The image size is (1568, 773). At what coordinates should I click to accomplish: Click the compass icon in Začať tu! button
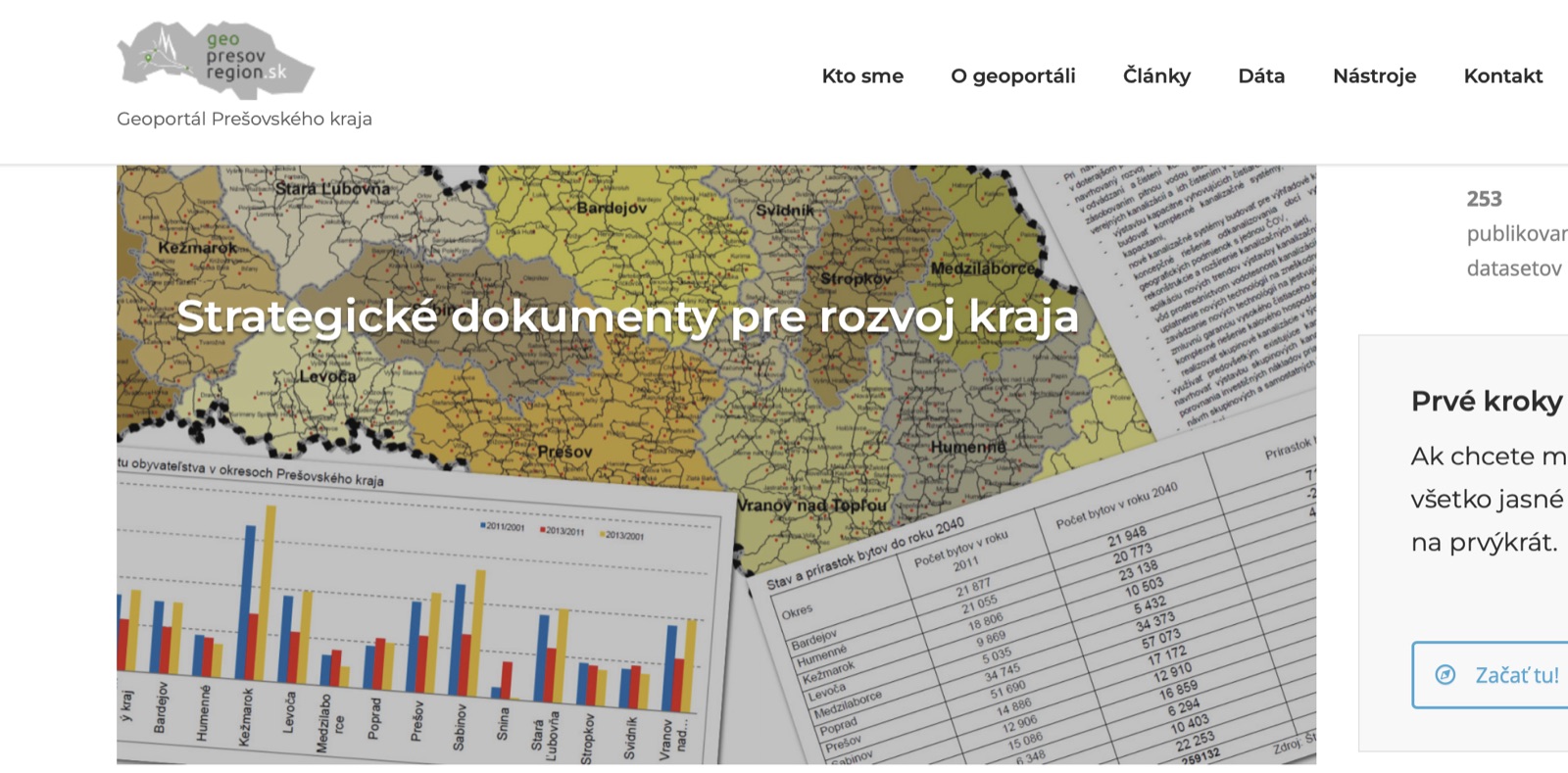pos(1445,675)
